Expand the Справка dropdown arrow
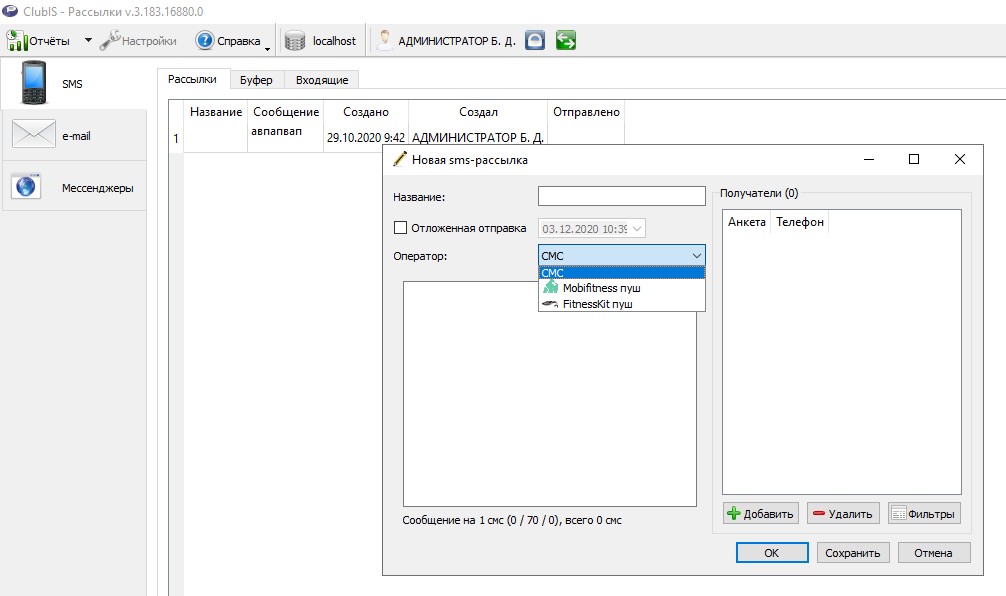 tap(268, 49)
